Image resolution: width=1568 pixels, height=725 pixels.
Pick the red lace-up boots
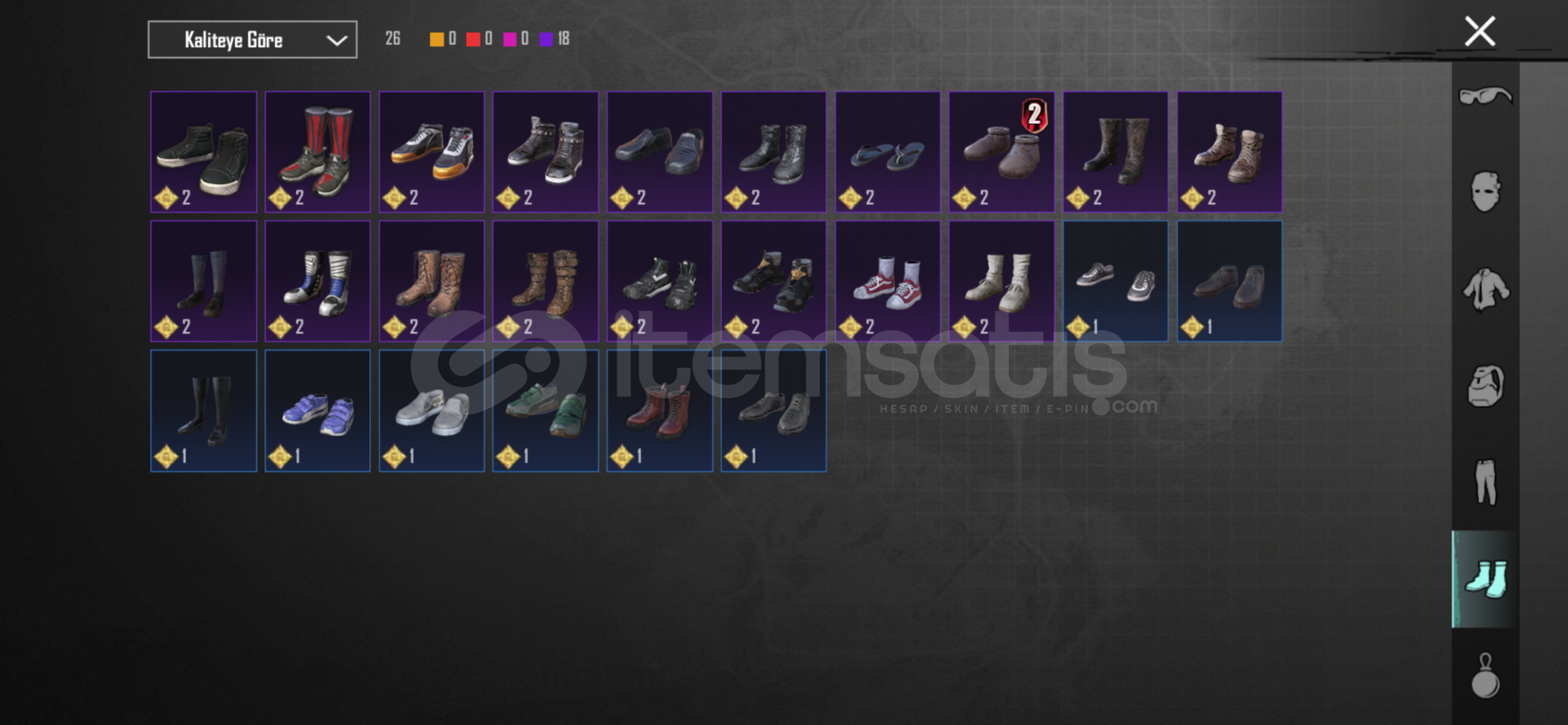pos(660,411)
